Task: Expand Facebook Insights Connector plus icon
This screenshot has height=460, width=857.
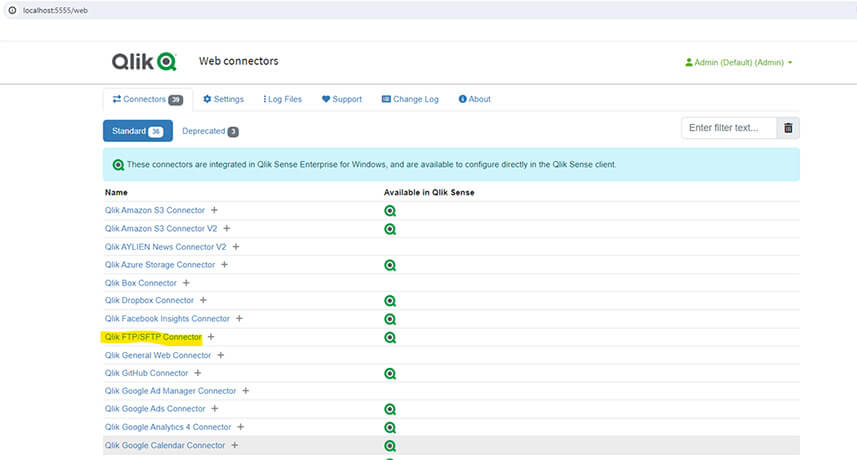Action: [239, 318]
